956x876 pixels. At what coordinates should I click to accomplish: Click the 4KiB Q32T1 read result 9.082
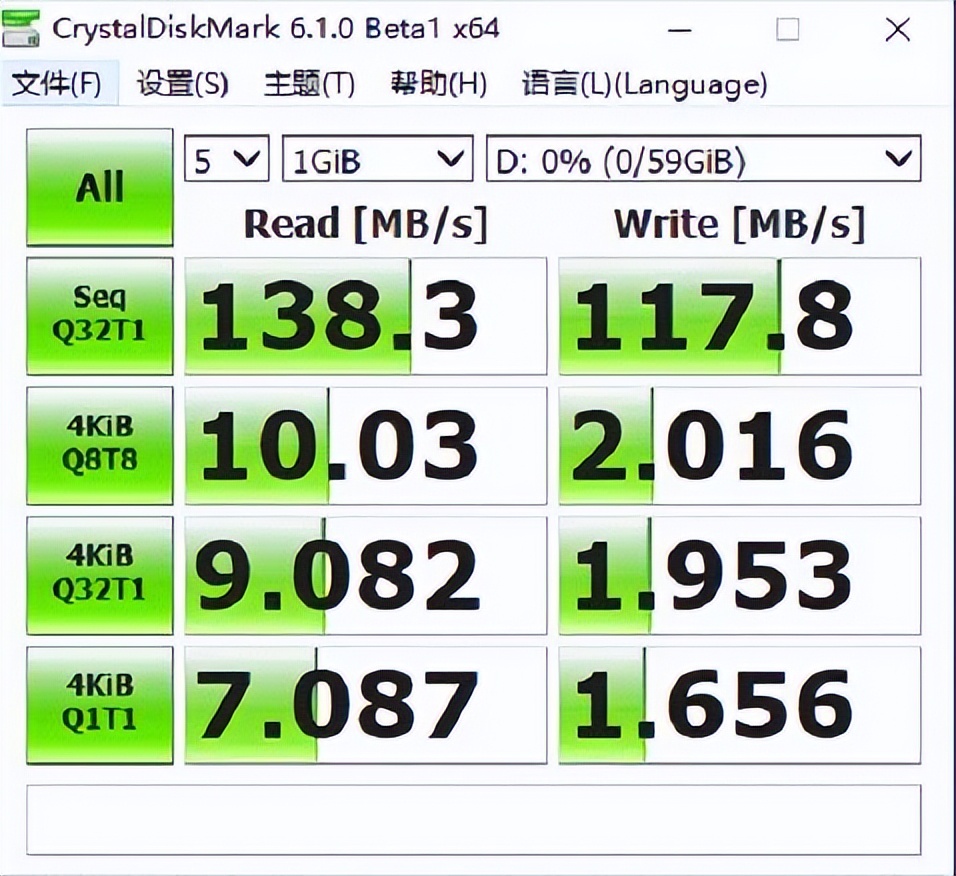(366, 575)
